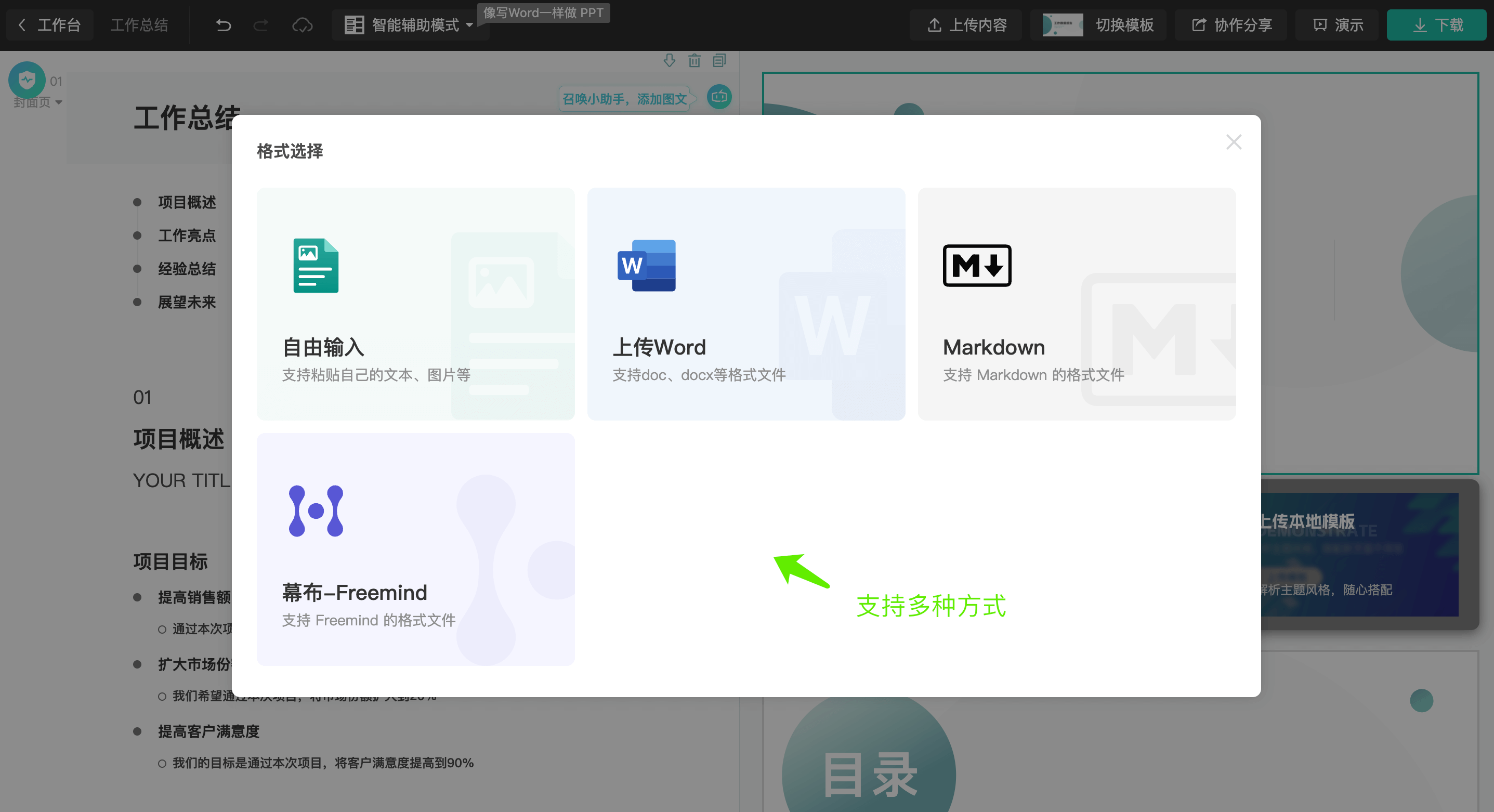Viewport: 1494px width, 812px height.
Task: Select the 经验总结 outline item
Action: pyautogui.click(x=187, y=269)
